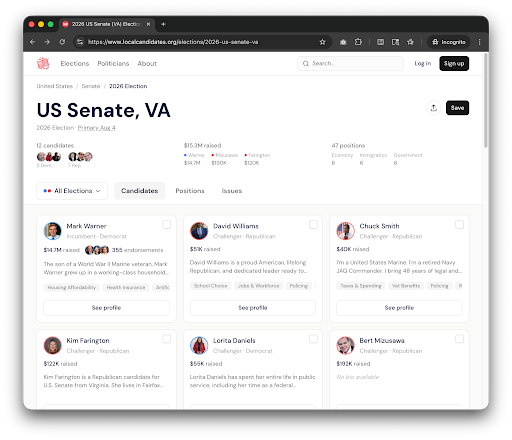Select the Taxes & Spending tag

click(361, 286)
